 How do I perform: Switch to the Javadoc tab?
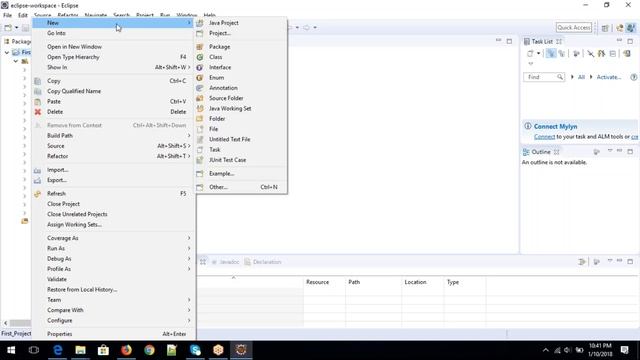coord(225,262)
